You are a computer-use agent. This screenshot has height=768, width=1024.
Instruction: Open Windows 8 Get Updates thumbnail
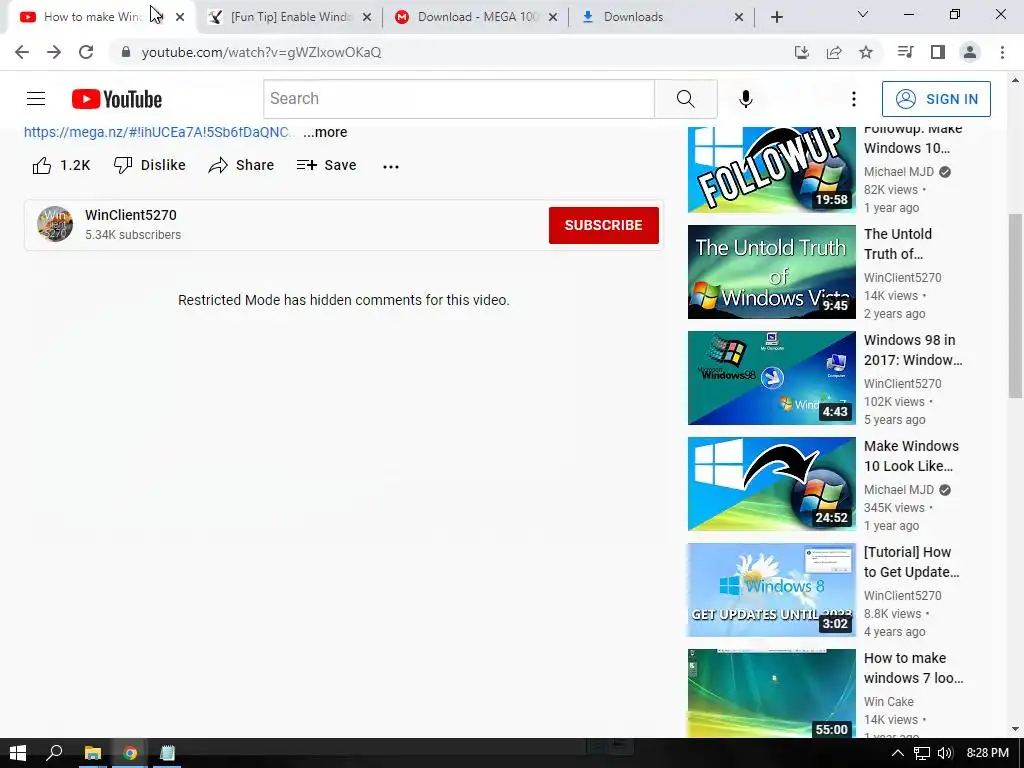[771, 590]
